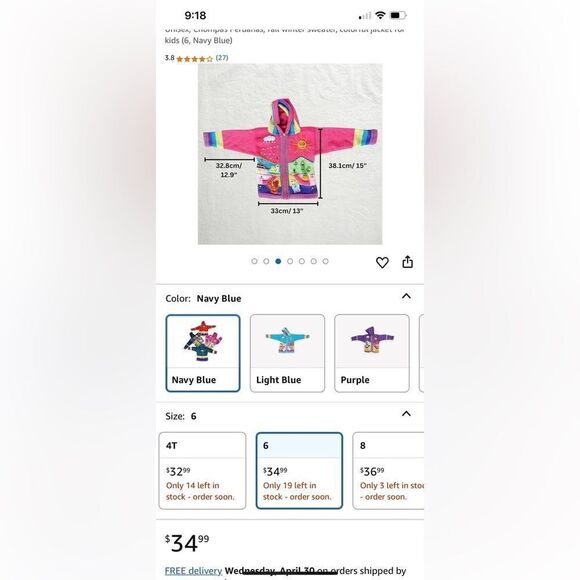Tap the star rating icons

point(195,59)
